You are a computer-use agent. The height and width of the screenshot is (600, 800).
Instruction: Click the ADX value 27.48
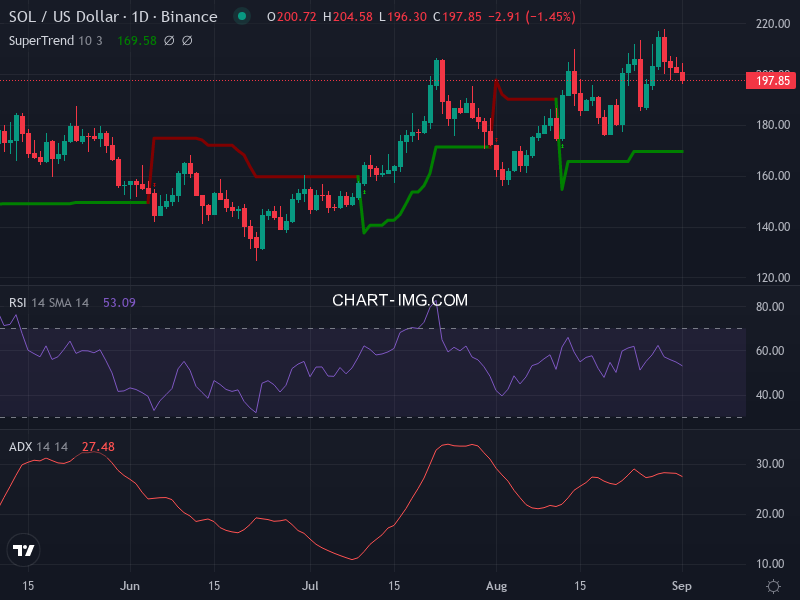(98, 447)
